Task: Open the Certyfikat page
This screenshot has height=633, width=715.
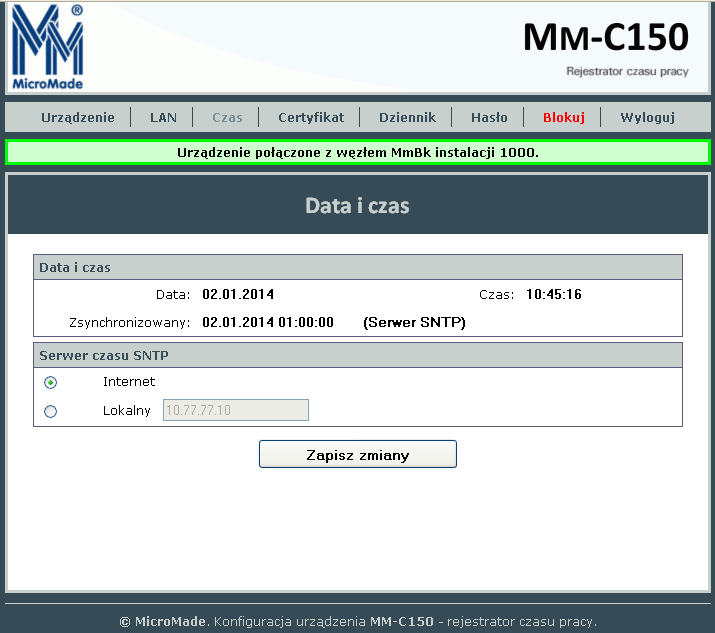Action: [x=311, y=118]
